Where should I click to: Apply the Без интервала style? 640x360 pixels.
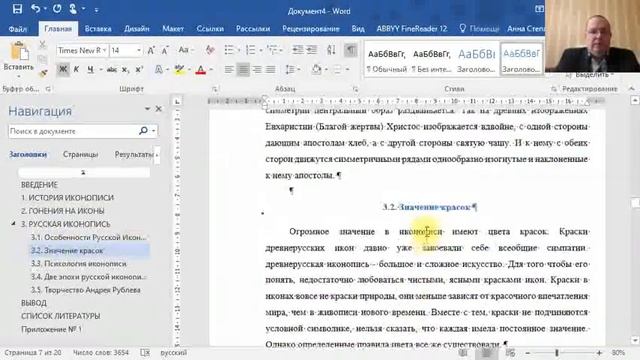[431, 60]
